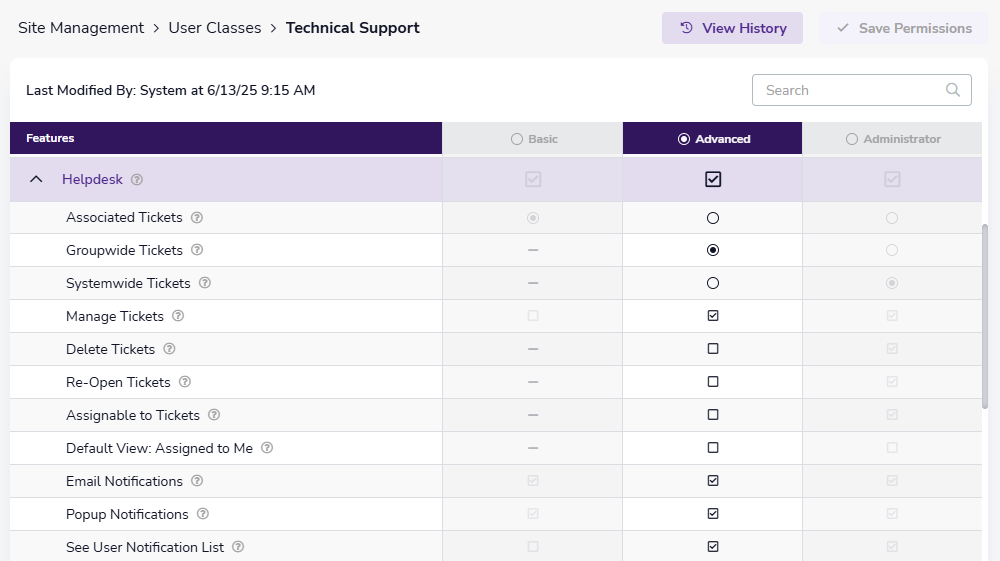Enable Delete Tickets checkbox in Advanced column
Screen dimensions: 1000x561
(x=713, y=349)
